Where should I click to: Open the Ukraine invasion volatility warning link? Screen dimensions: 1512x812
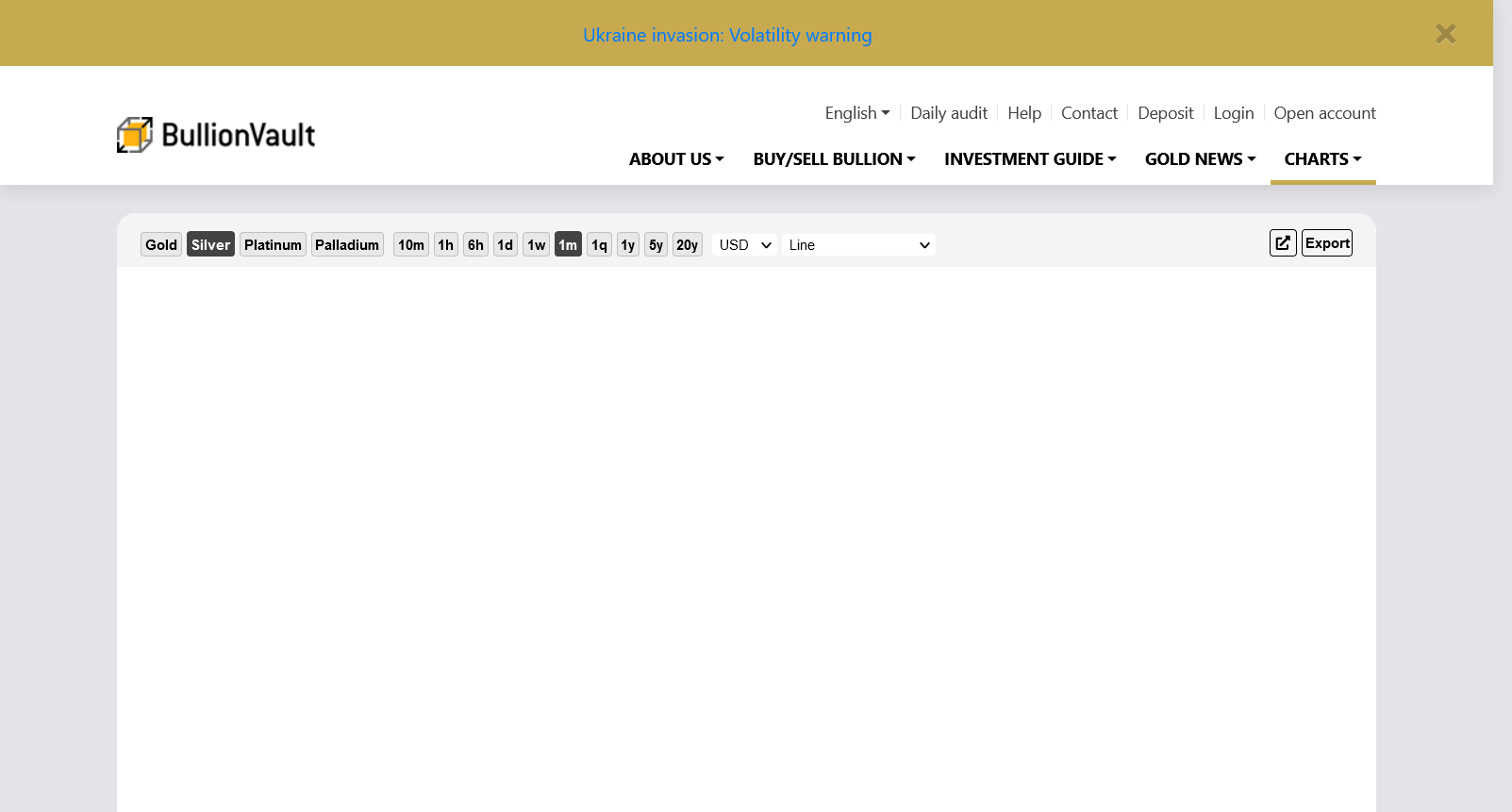pyautogui.click(x=727, y=35)
